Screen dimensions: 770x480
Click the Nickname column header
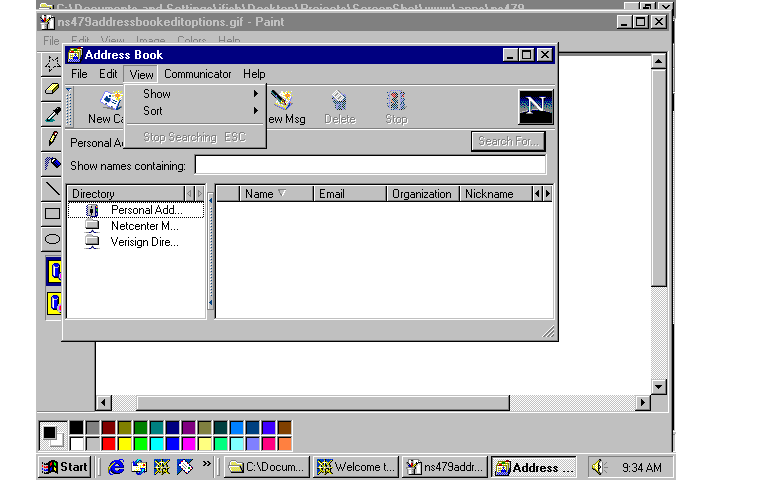click(496, 194)
